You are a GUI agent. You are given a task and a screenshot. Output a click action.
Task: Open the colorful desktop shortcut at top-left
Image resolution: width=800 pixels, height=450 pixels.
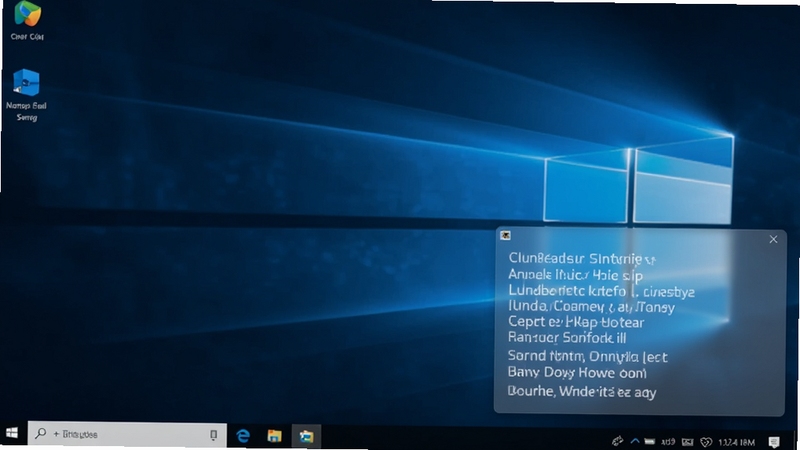click(27, 14)
